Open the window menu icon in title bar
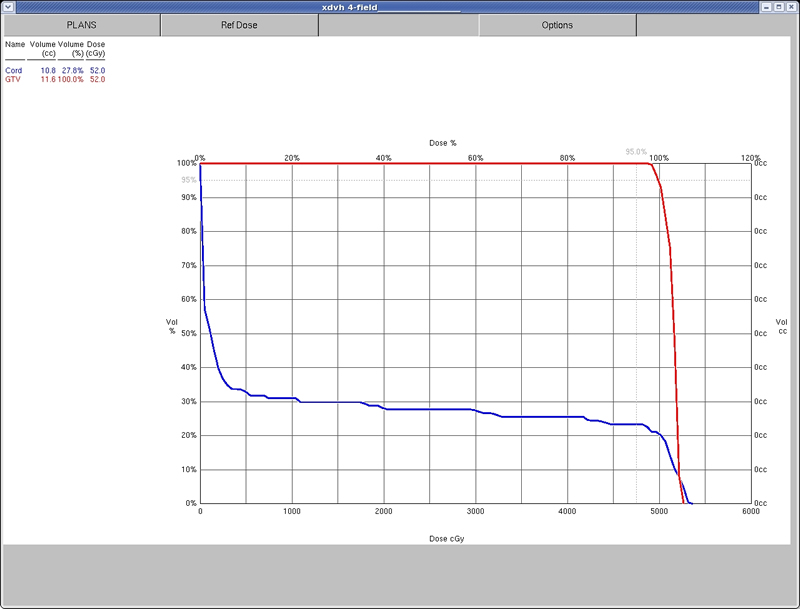 coord(8,6)
